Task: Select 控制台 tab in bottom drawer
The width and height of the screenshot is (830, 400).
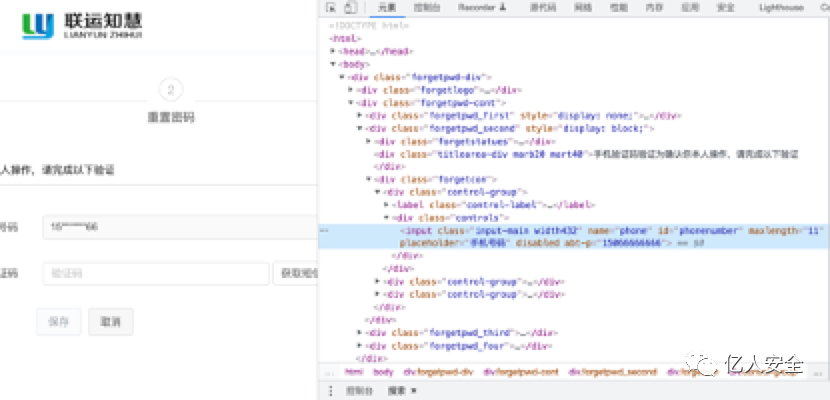Action: [x=359, y=390]
